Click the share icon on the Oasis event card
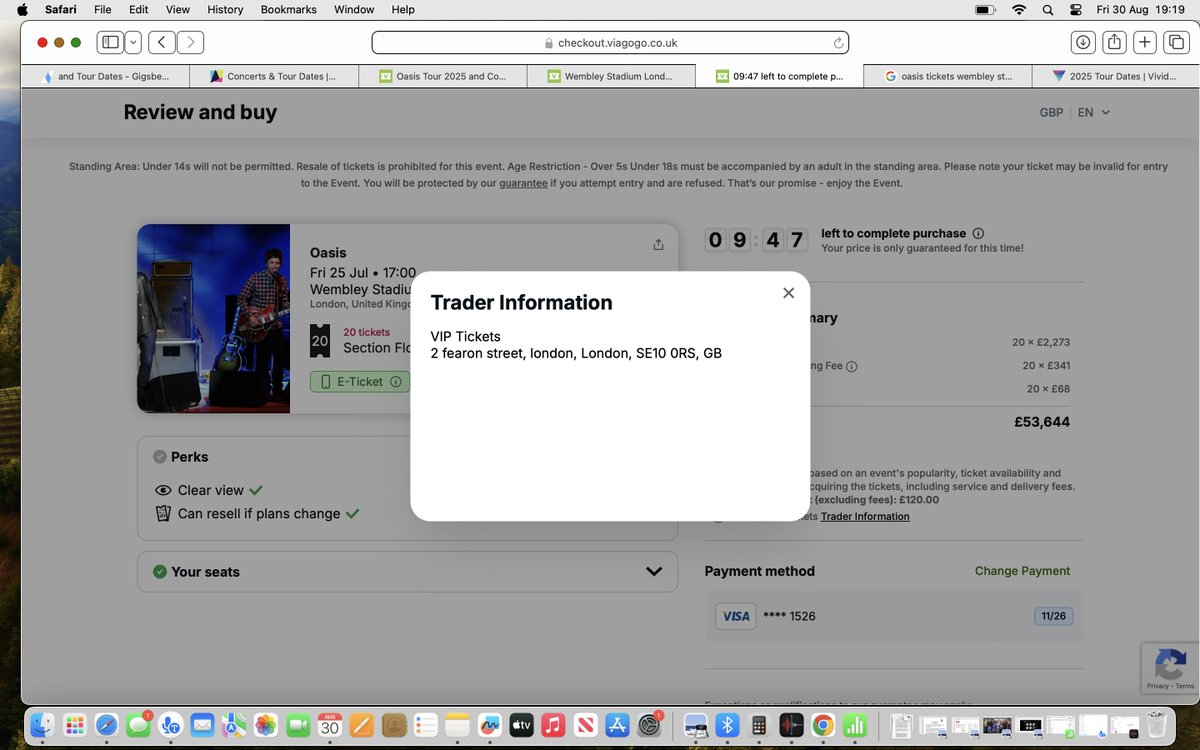The width and height of the screenshot is (1200, 750). pos(658,245)
